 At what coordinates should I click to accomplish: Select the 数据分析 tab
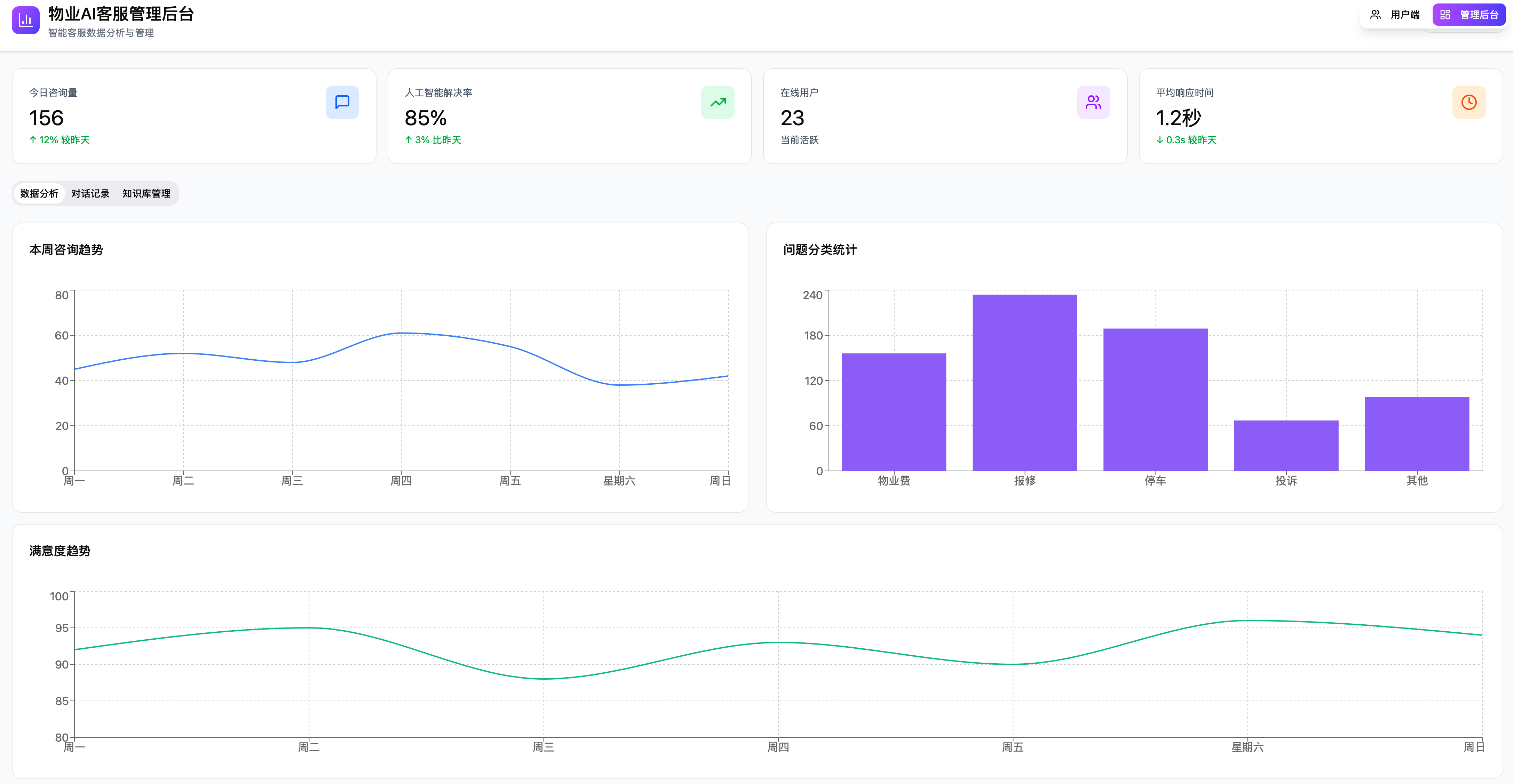(39, 193)
